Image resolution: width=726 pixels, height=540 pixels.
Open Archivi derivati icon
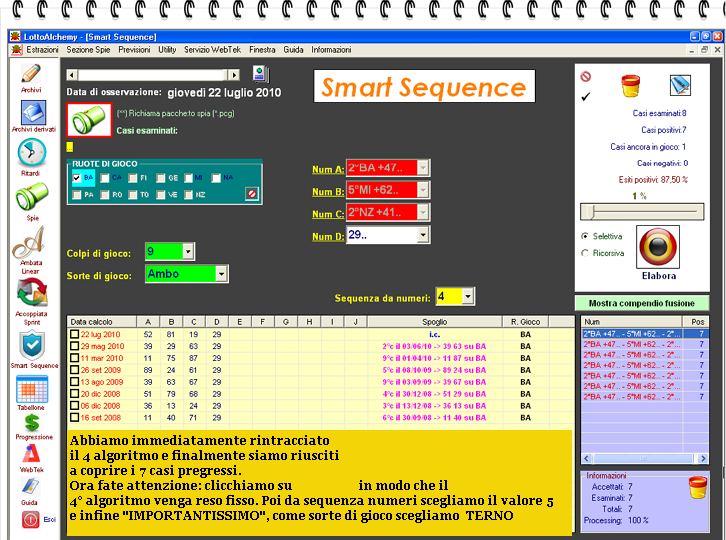(33, 113)
